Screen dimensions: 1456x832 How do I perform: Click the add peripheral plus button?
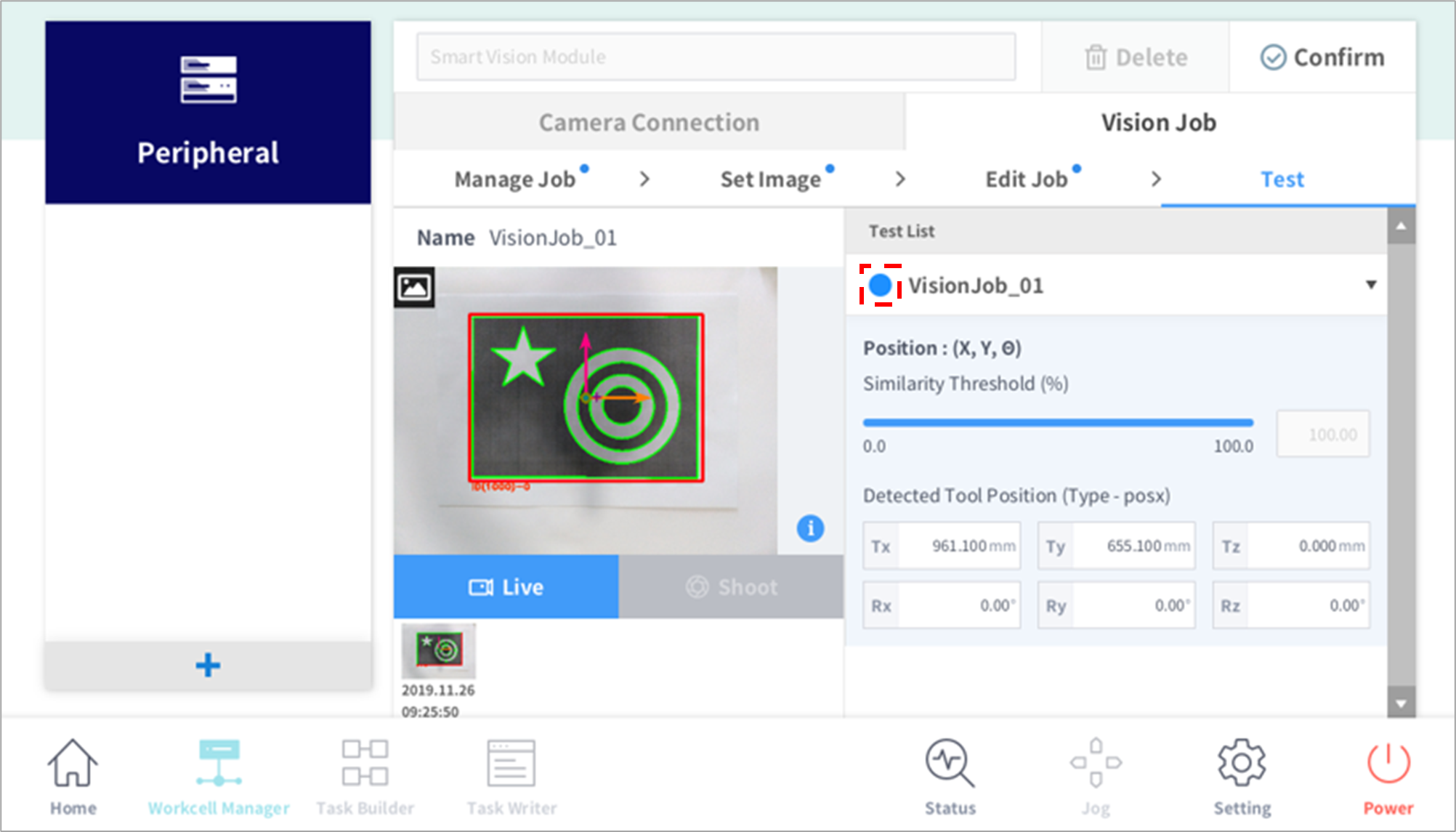point(208,665)
